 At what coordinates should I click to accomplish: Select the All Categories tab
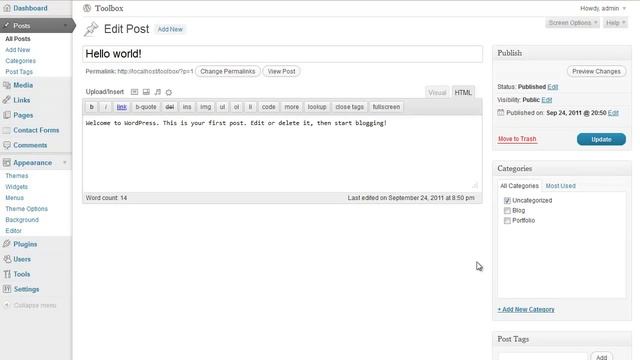pos(519,186)
